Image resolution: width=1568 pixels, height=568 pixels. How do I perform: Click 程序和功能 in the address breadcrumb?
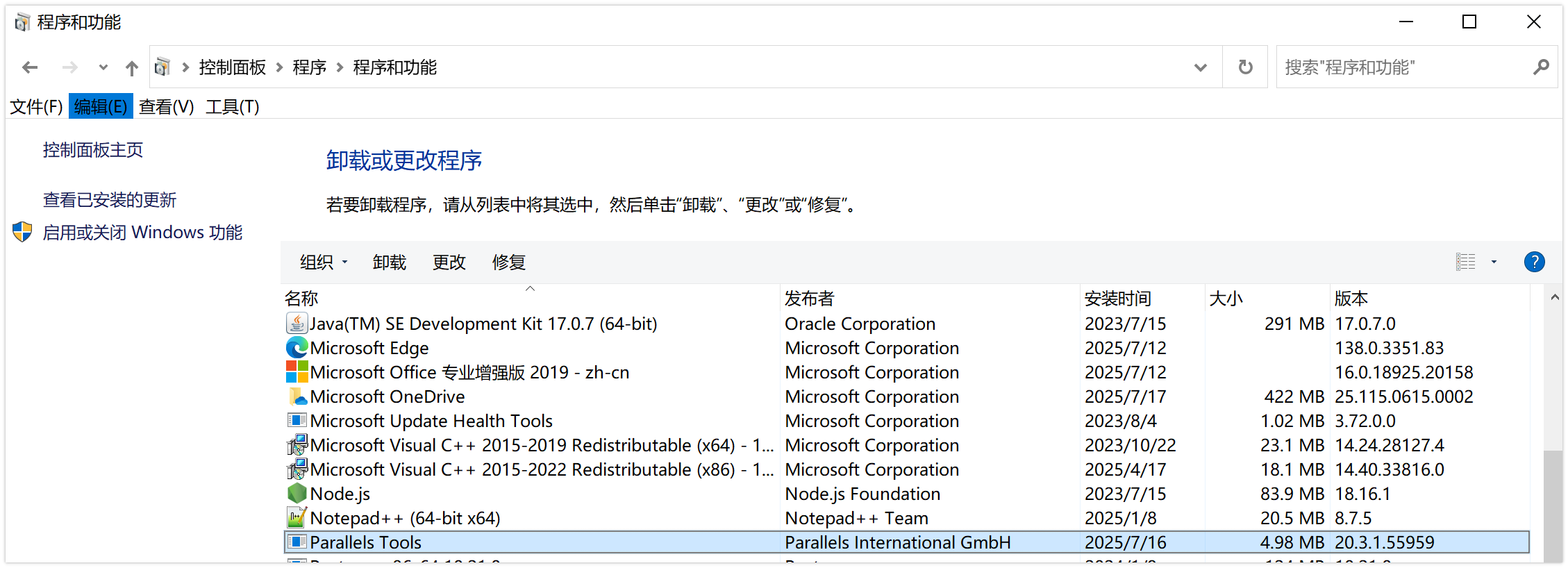[x=395, y=67]
